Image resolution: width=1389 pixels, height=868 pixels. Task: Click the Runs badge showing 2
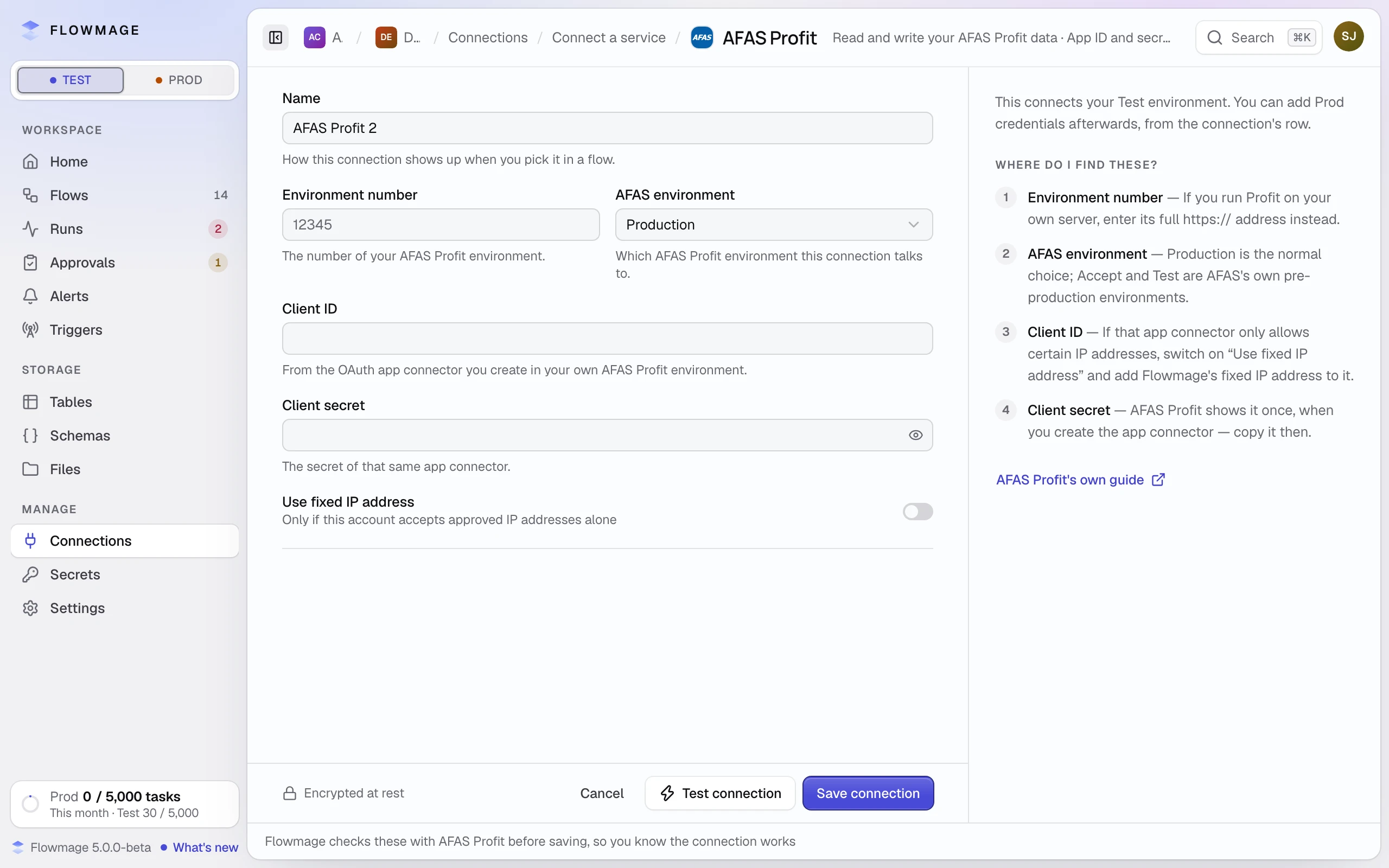tap(218, 229)
